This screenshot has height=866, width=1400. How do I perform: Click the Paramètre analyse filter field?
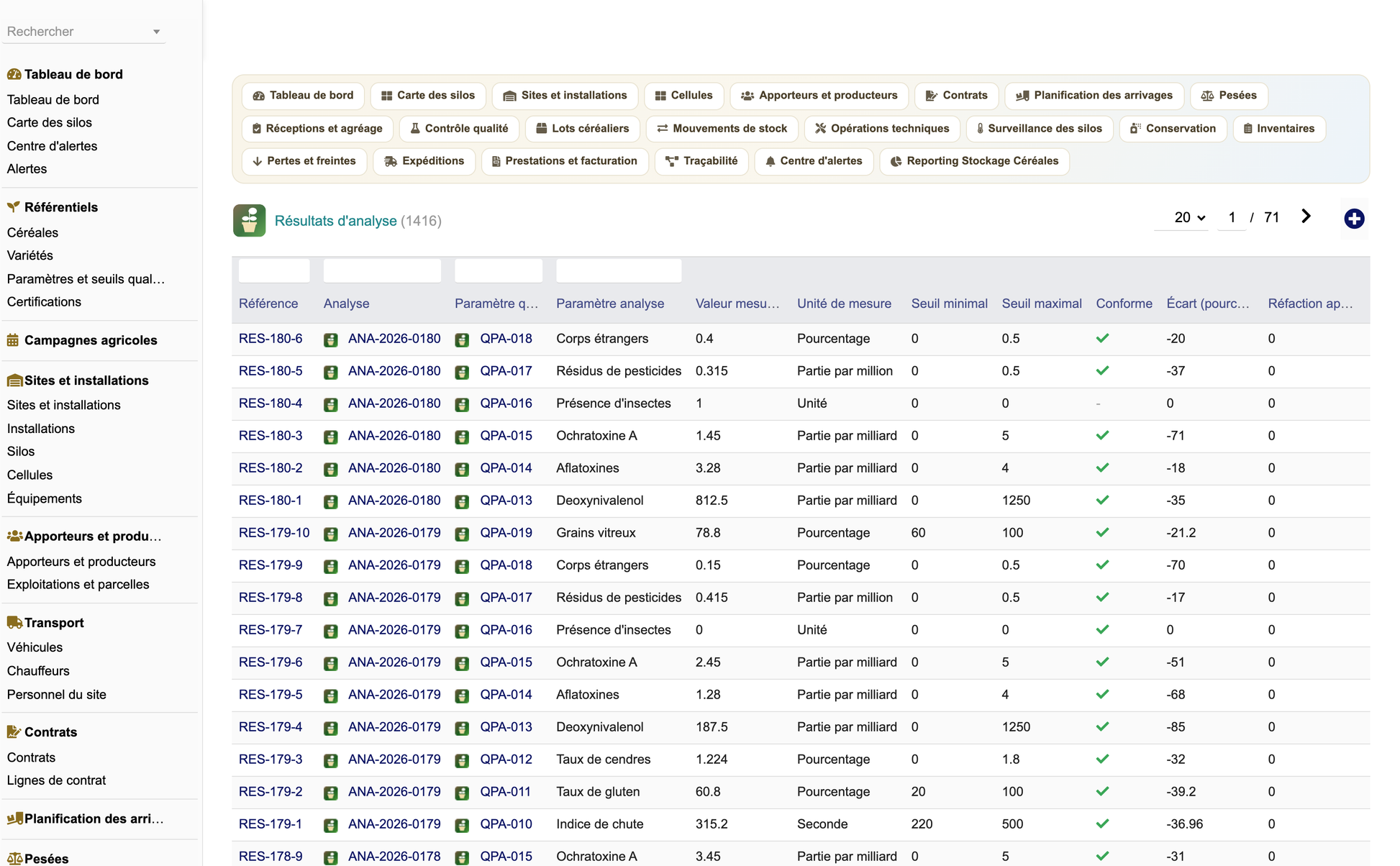tap(619, 270)
